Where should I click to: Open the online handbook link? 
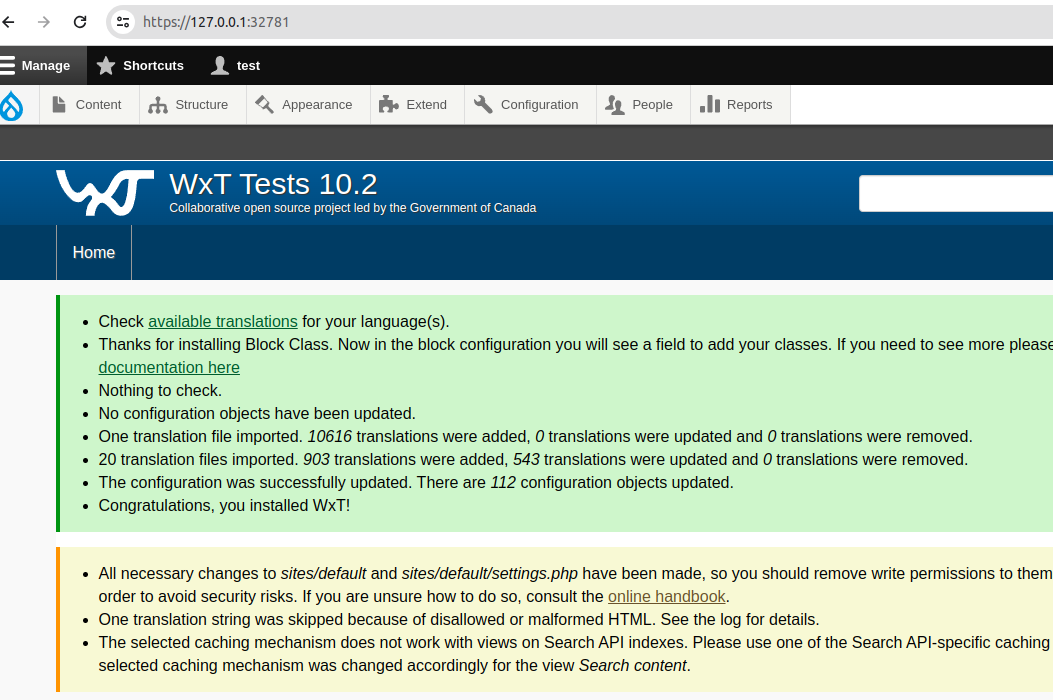click(666, 597)
